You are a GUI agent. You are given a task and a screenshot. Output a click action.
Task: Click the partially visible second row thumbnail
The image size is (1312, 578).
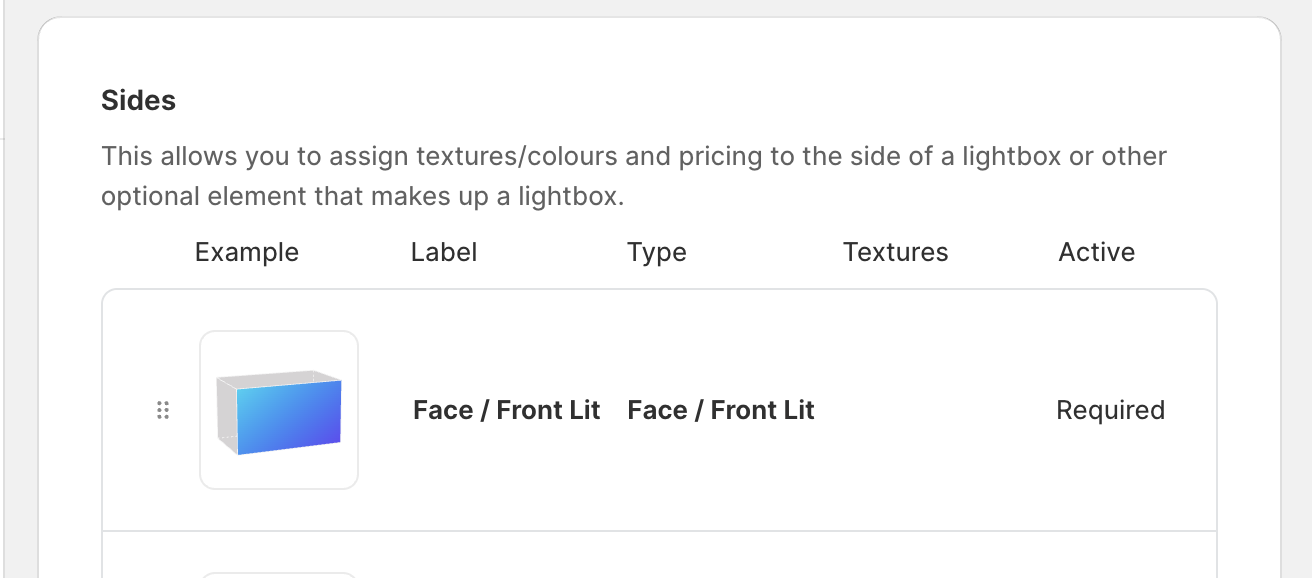(x=279, y=574)
